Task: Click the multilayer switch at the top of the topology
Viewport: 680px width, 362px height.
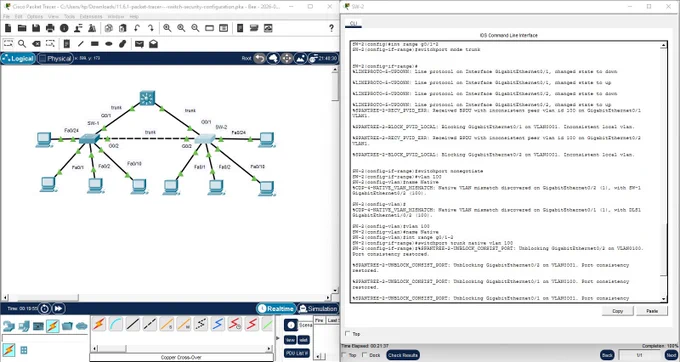Action: tap(147, 98)
